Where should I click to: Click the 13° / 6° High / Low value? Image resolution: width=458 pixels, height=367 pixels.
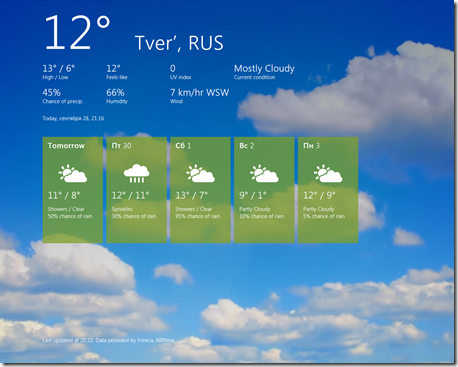[59, 68]
